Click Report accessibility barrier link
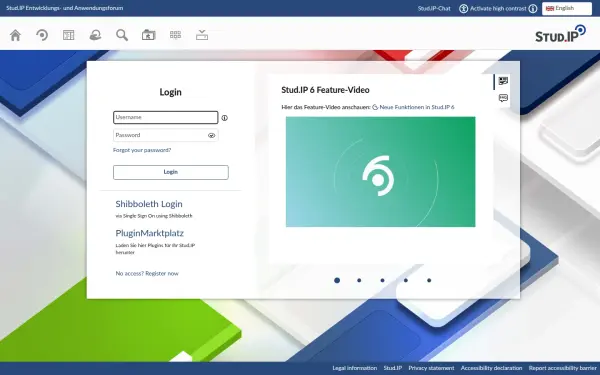600x375 pixels. click(562, 368)
